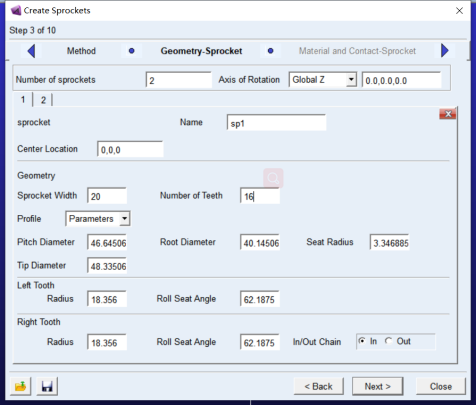The height and width of the screenshot is (405, 476).
Task: Click the 'Geometry' section label
Action: [36, 176]
